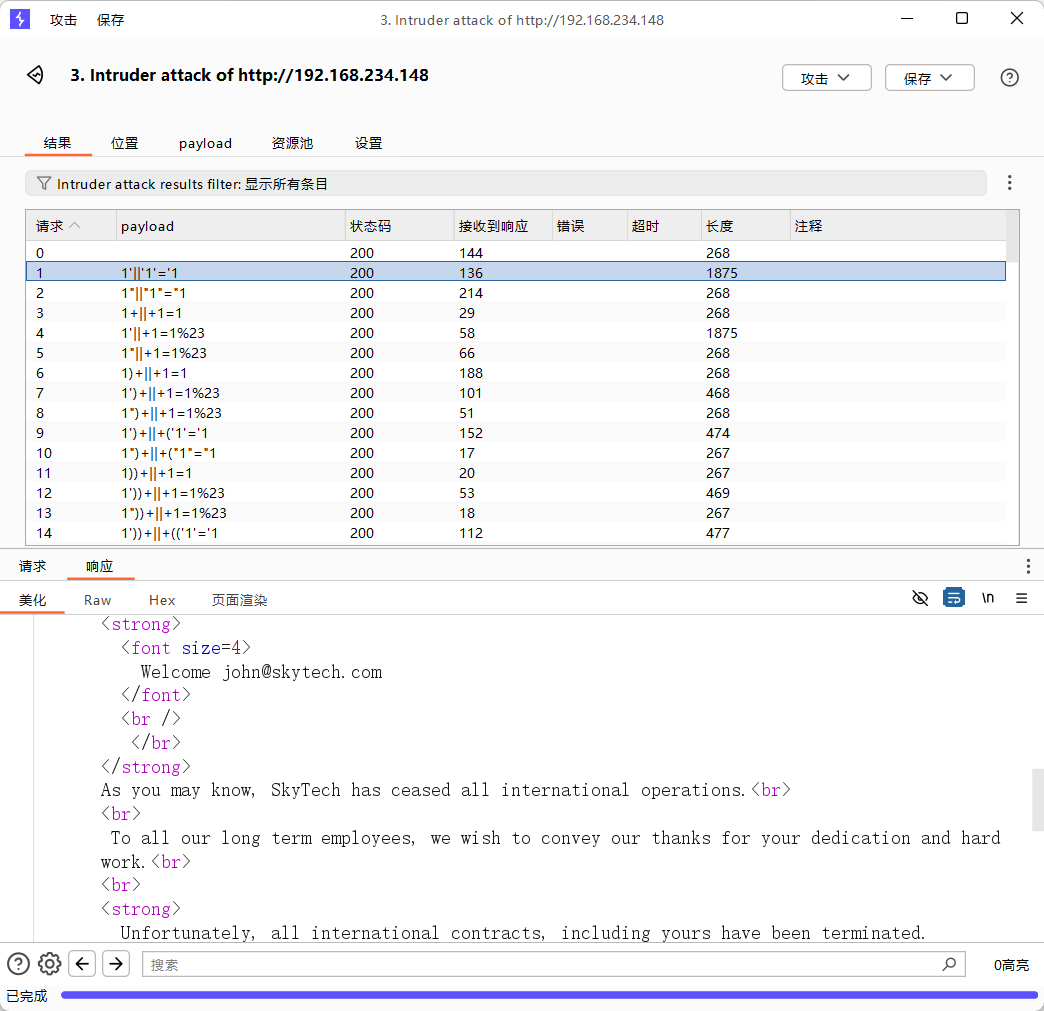This screenshot has height=1011, width=1044.
Task: Select the 美化 view tab
Action: [x=33, y=599]
